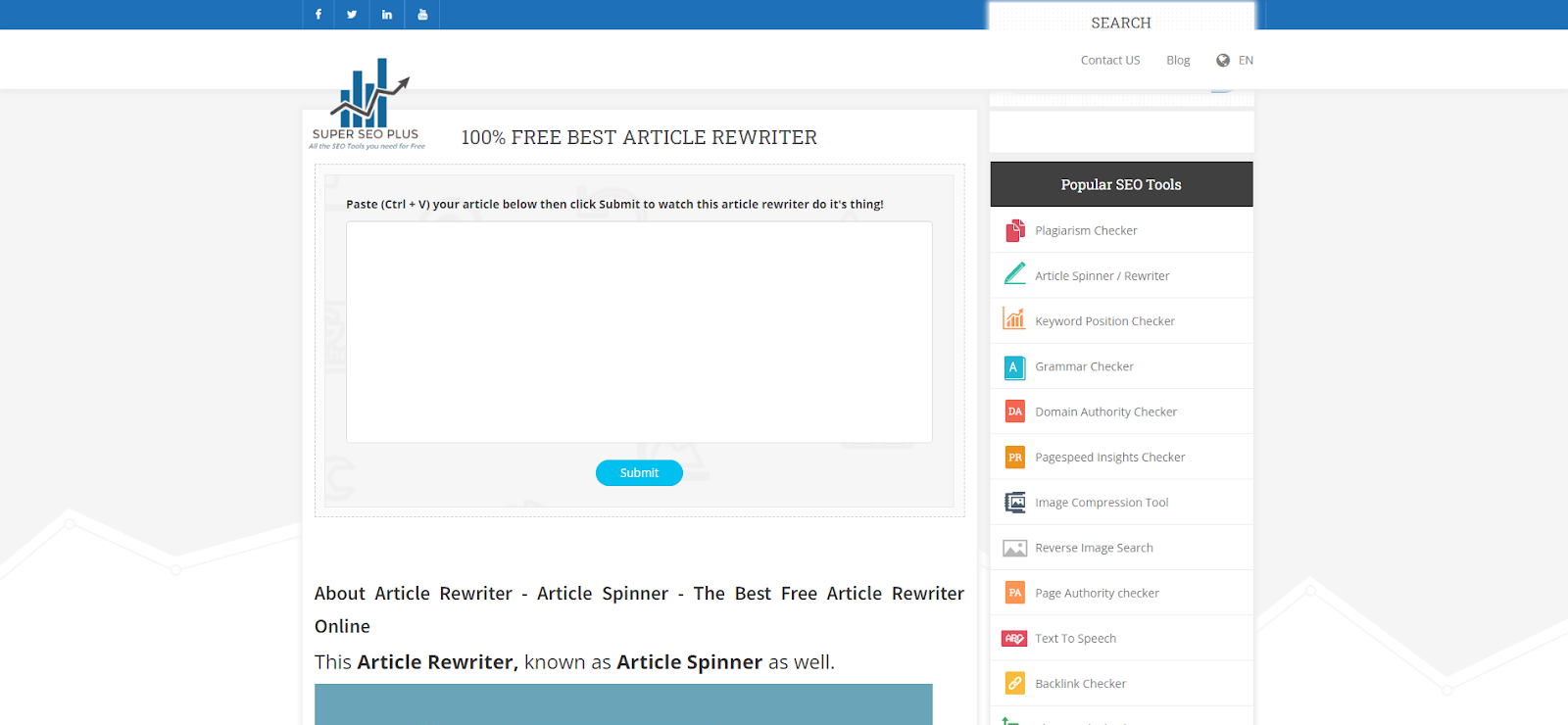Click the Popular SEO Tools header

point(1121,184)
